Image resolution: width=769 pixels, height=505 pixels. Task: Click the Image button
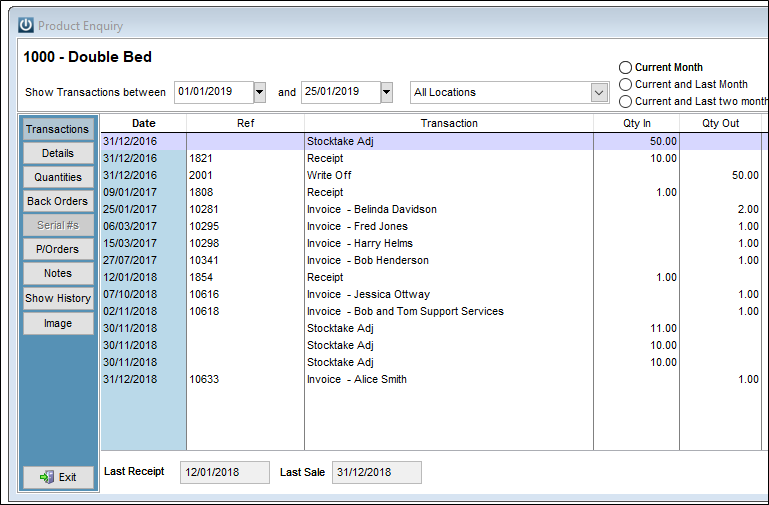click(x=58, y=323)
